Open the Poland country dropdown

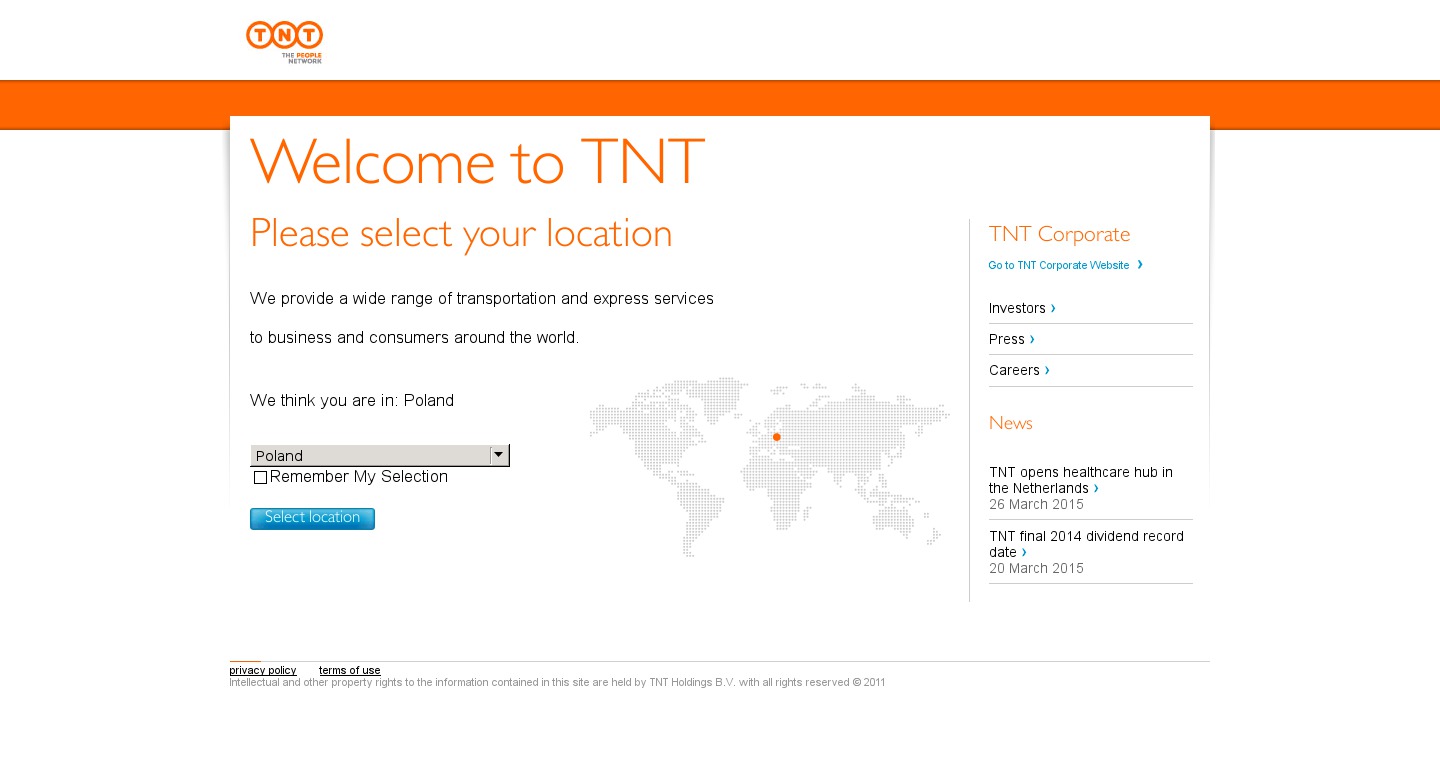(x=370, y=456)
